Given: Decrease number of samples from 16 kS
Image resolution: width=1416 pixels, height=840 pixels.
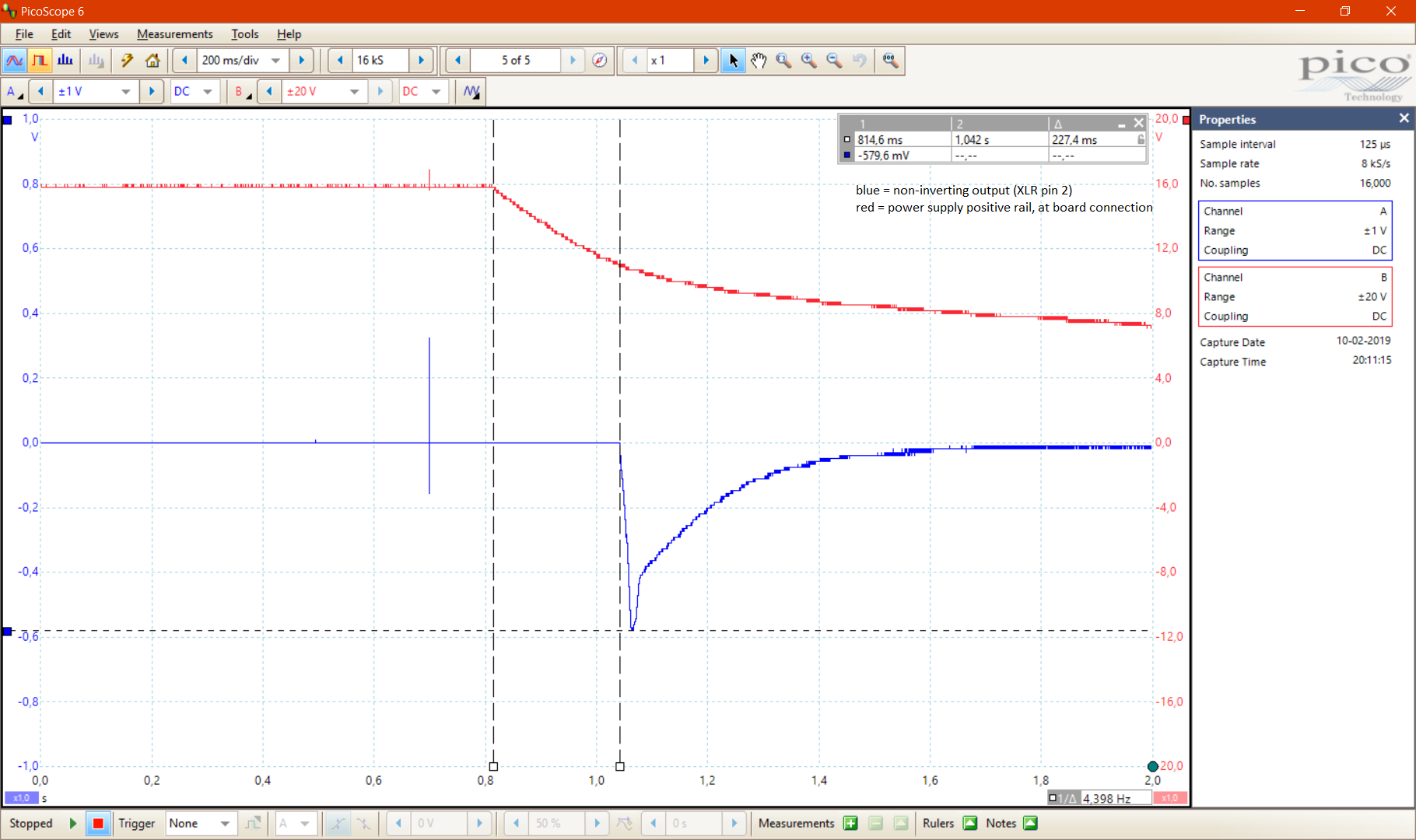Looking at the screenshot, I should [340, 60].
